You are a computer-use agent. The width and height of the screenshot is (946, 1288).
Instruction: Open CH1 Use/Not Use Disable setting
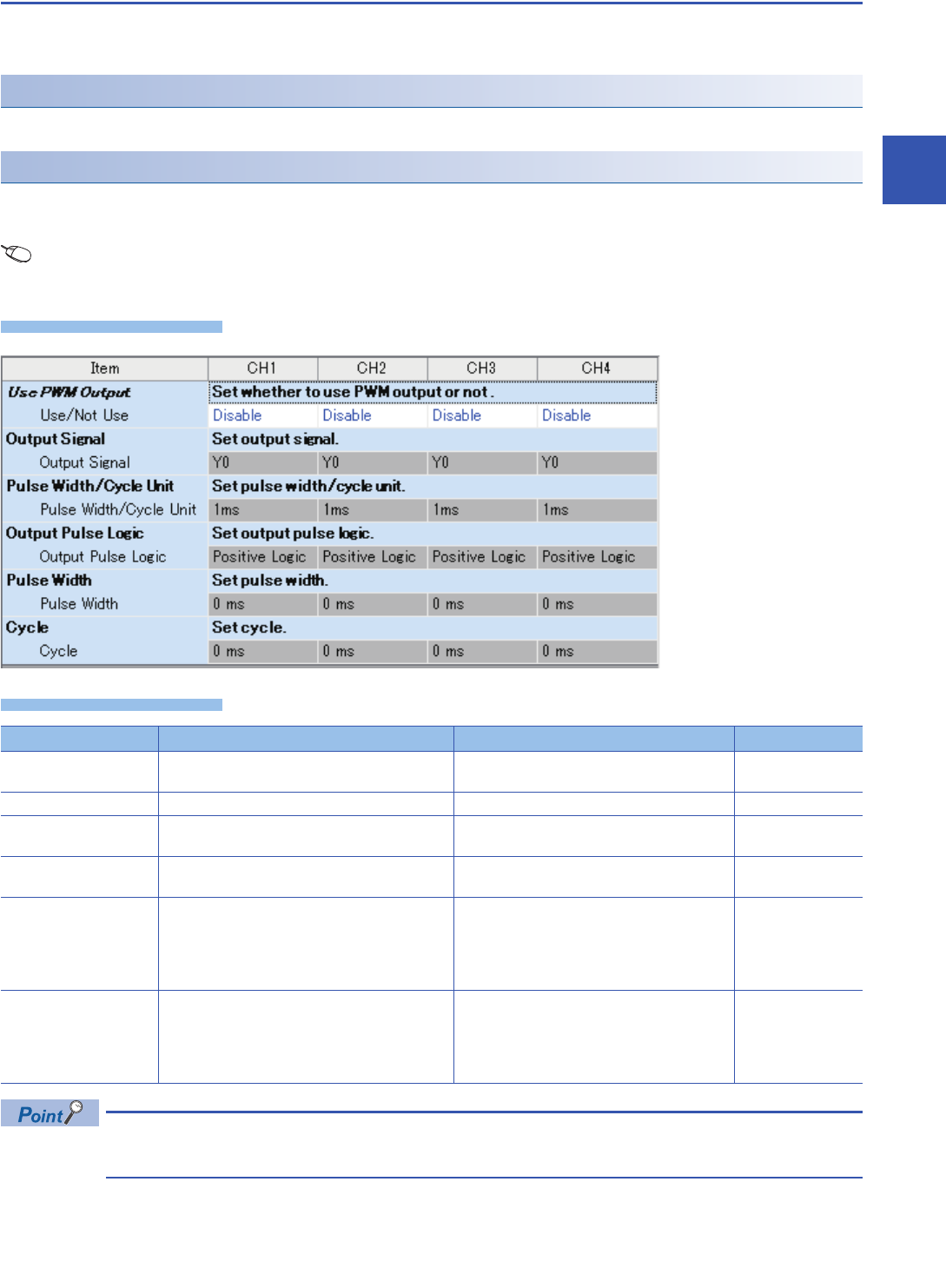pos(262,415)
